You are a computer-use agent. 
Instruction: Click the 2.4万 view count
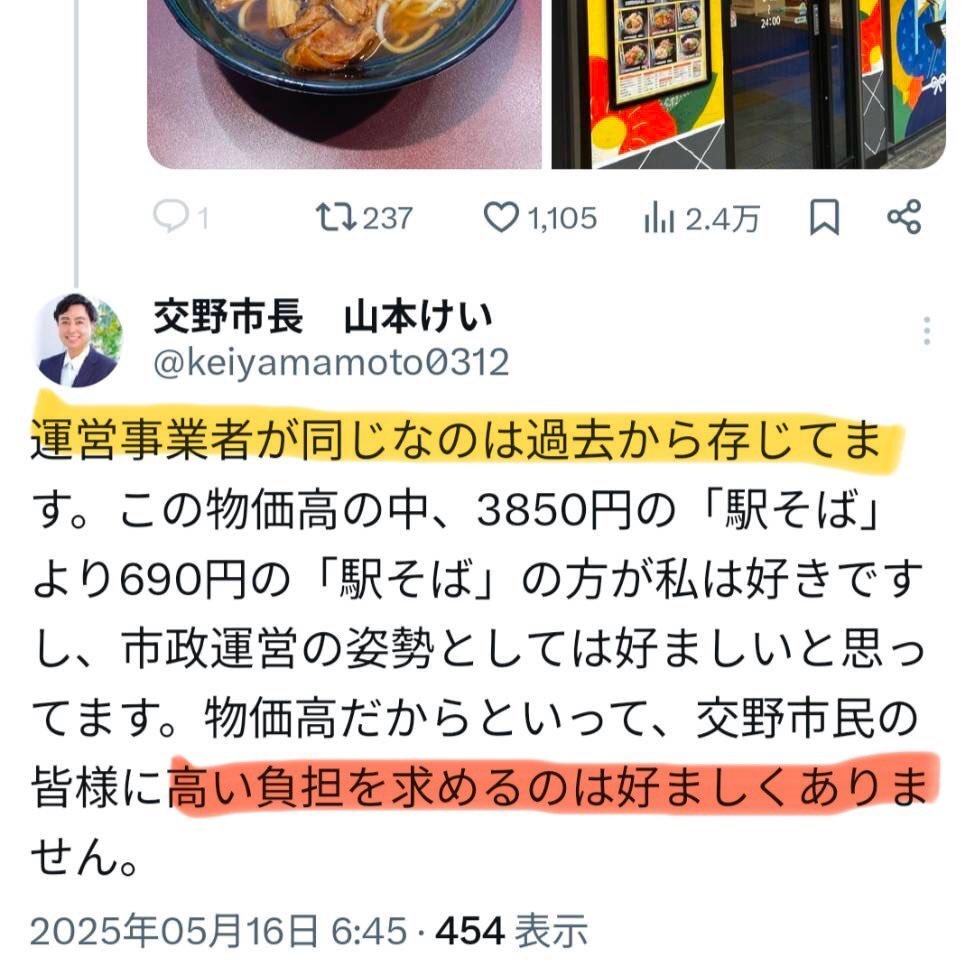point(722,219)
